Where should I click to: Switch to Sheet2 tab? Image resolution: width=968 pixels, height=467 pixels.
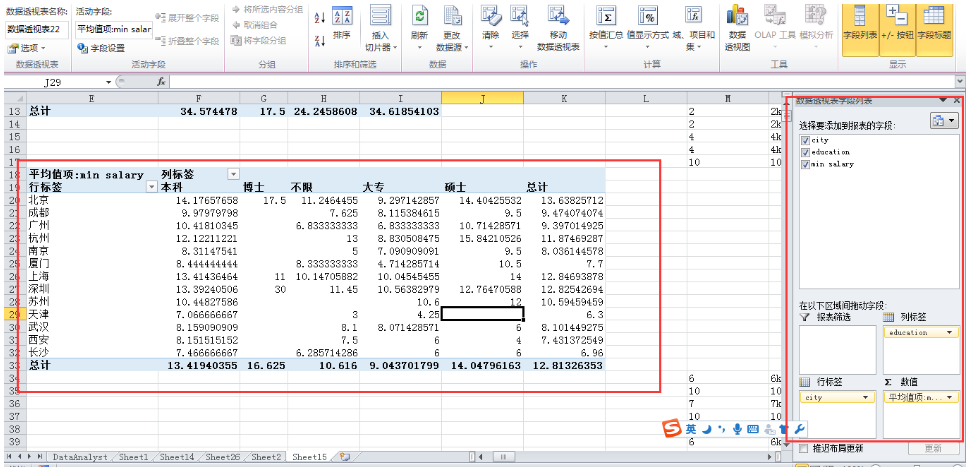coord(266,457)
